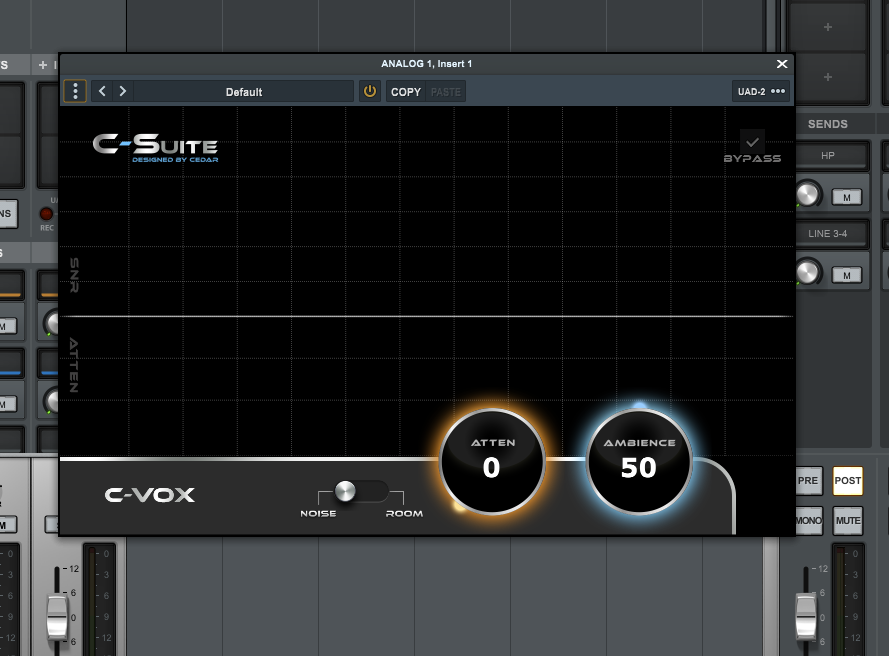This screenshot has height=656, width=889.
Task: Close the ANALOG 1 insert window
Action: tap(782, 64)
